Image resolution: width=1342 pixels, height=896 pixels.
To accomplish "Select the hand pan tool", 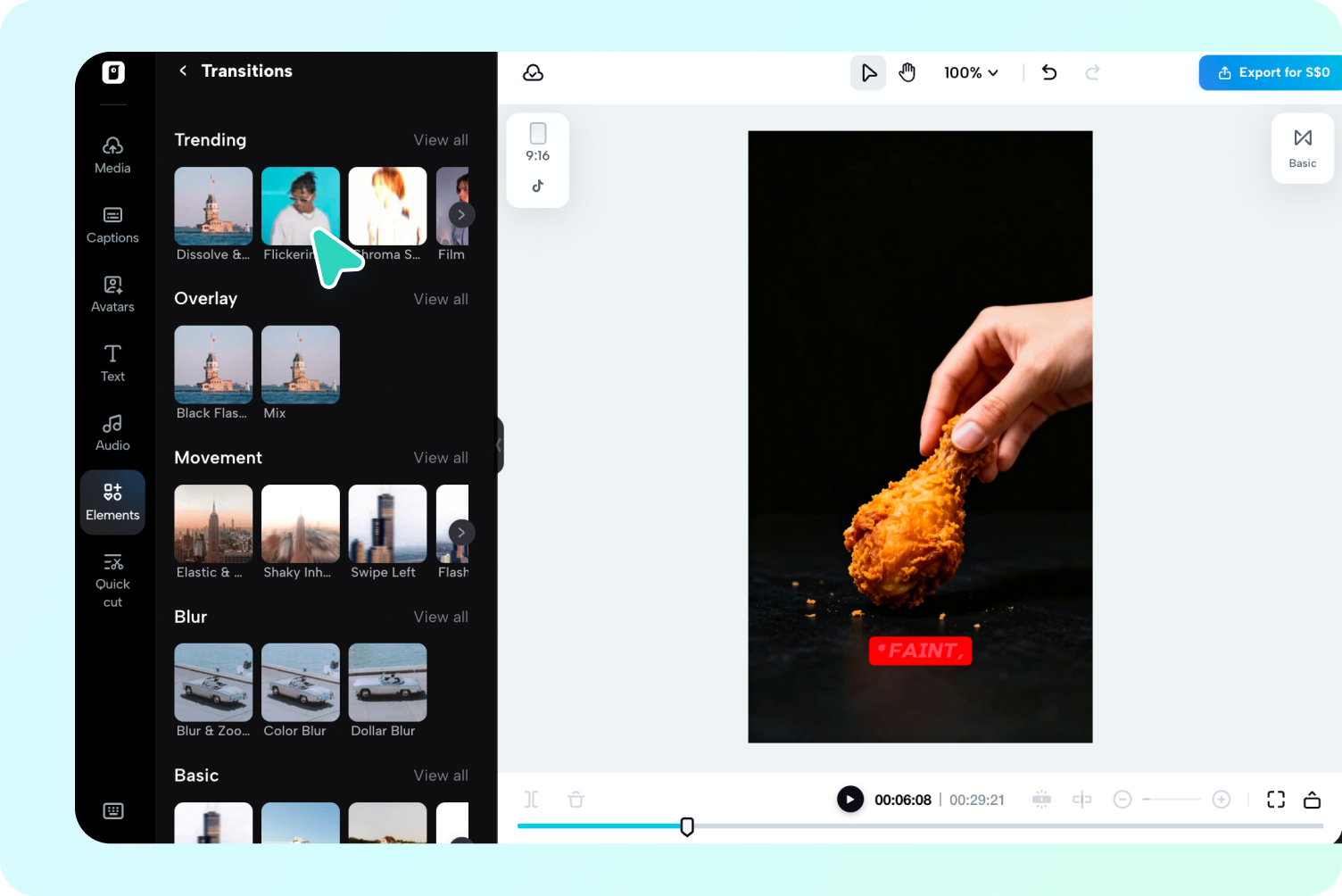I will coord(907,72).
